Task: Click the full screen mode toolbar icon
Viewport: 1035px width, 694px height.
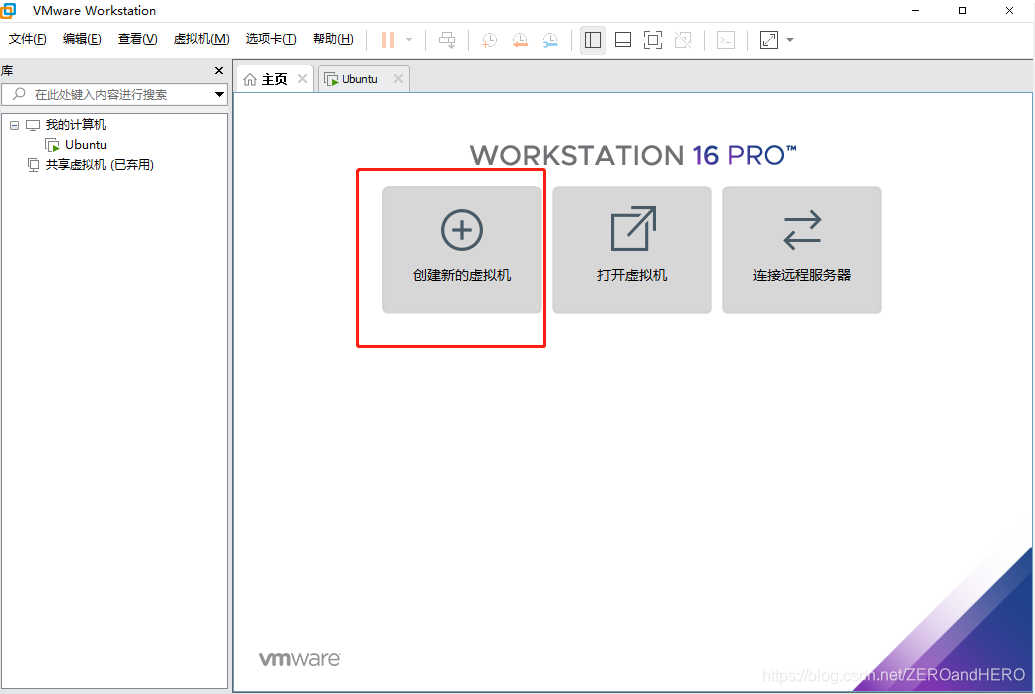Action: click(653, 40)
